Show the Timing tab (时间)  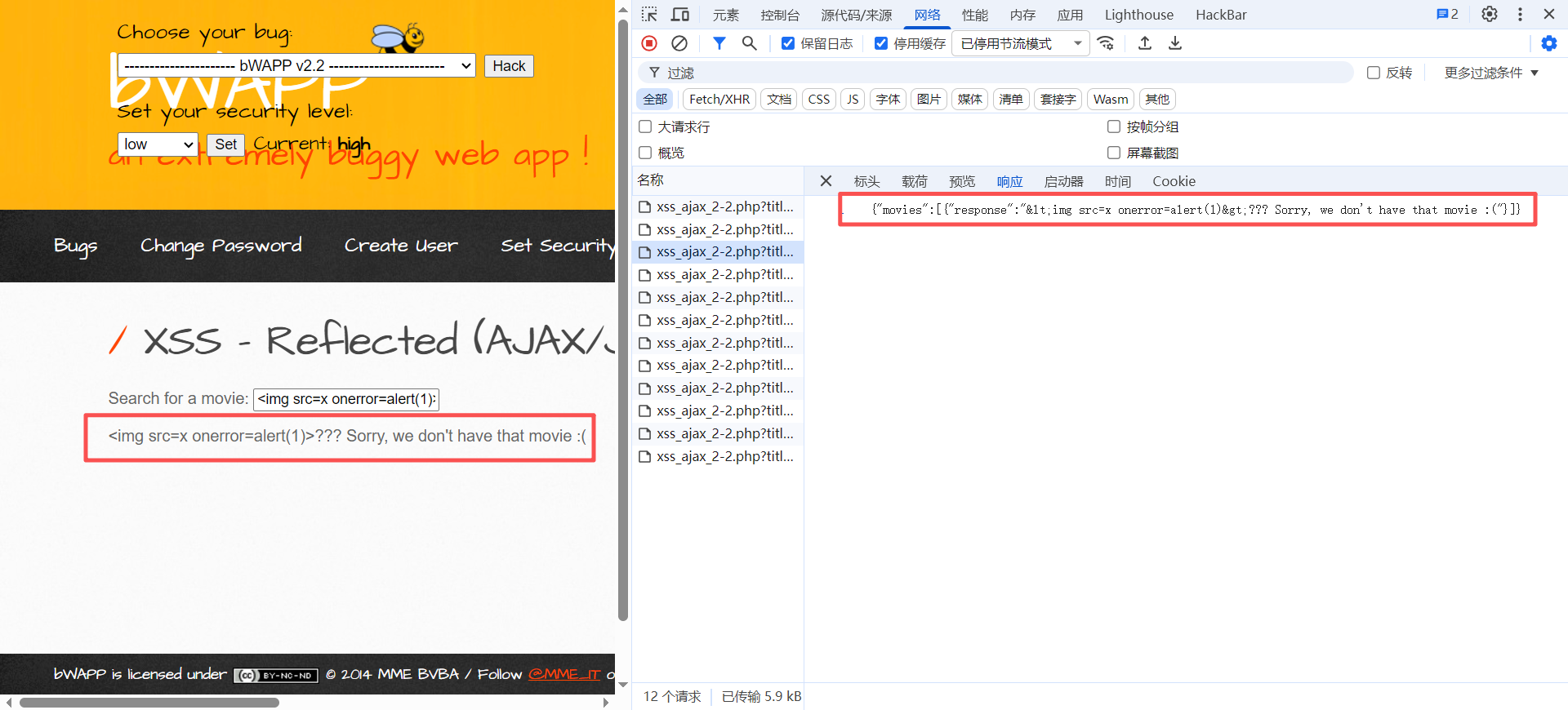(1118, 181)
